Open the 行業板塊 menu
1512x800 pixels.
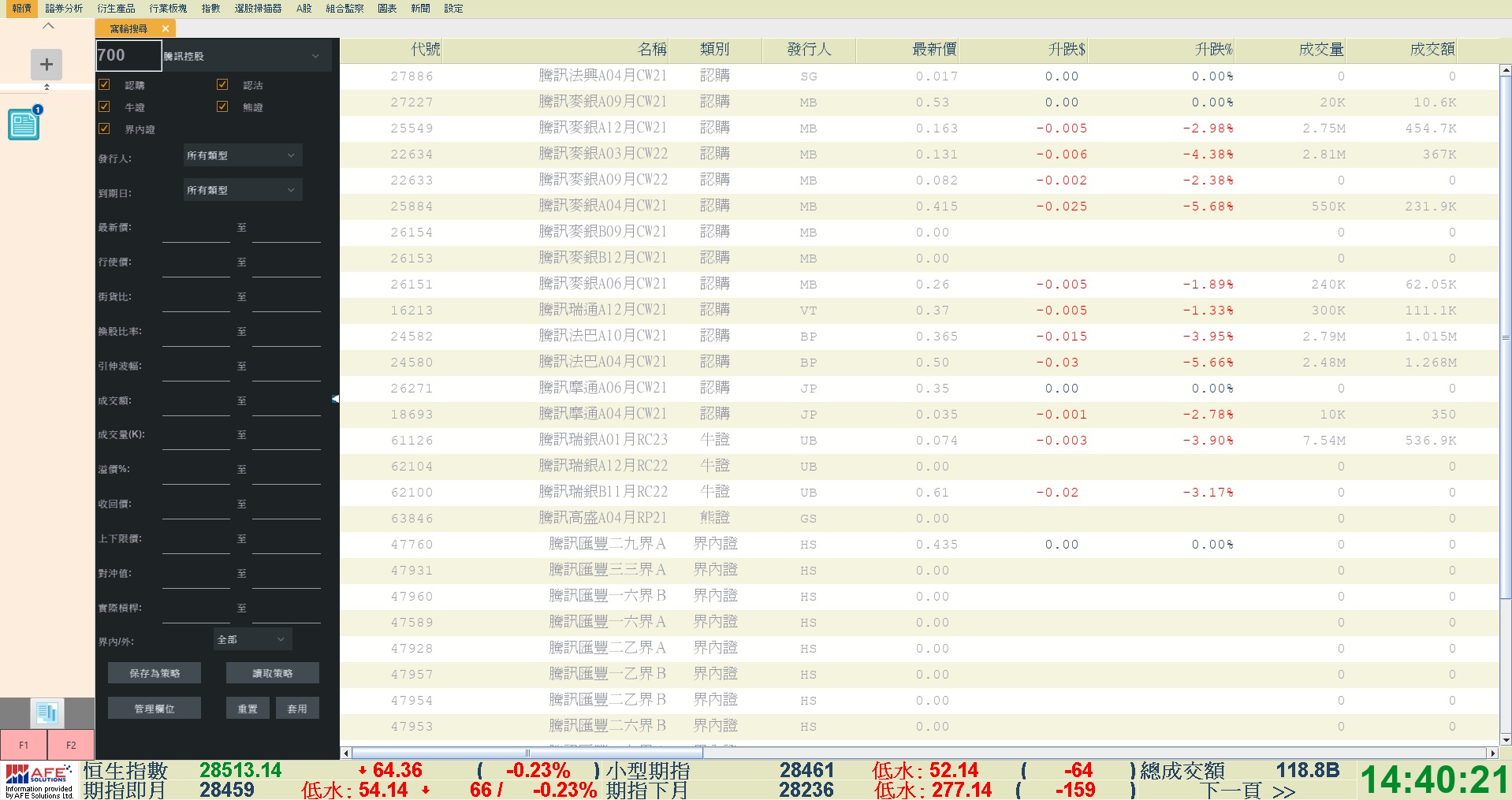click(168, 8)
